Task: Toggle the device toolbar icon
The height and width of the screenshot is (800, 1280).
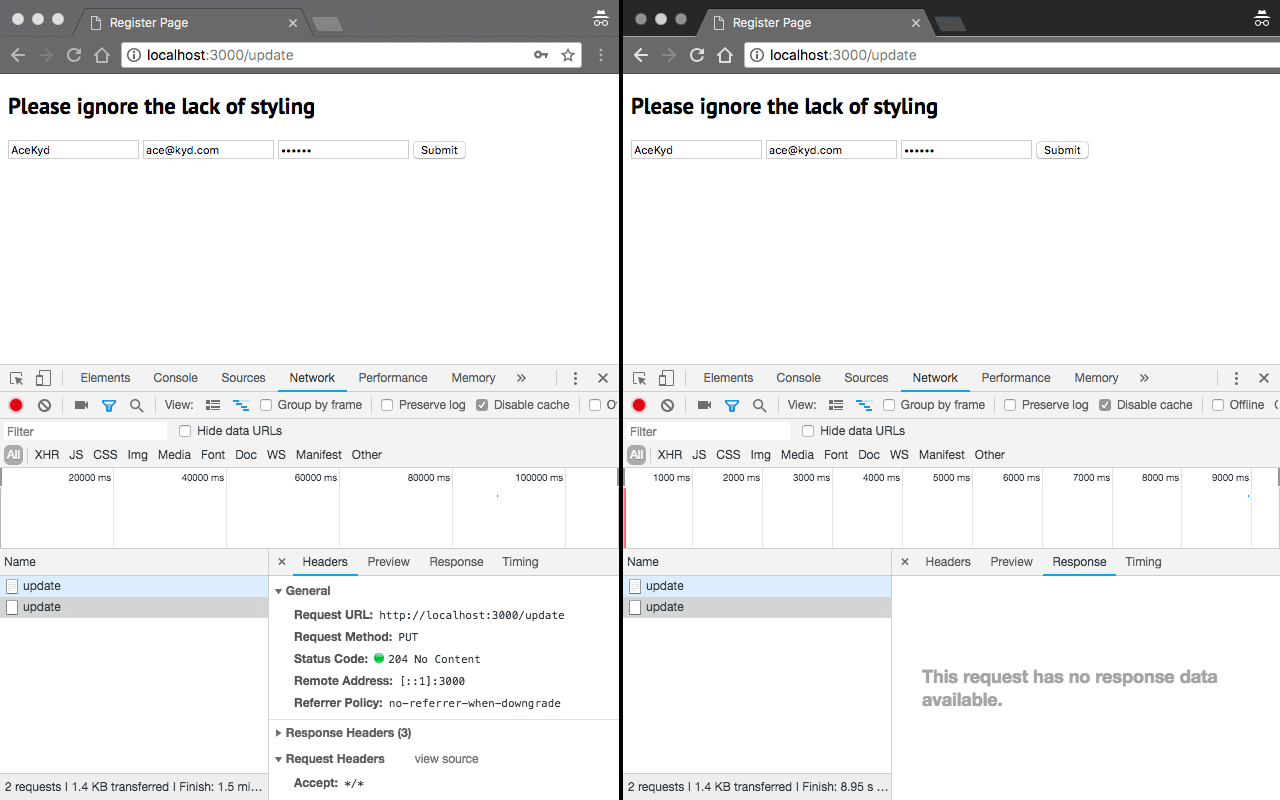Action: (41, 378)
